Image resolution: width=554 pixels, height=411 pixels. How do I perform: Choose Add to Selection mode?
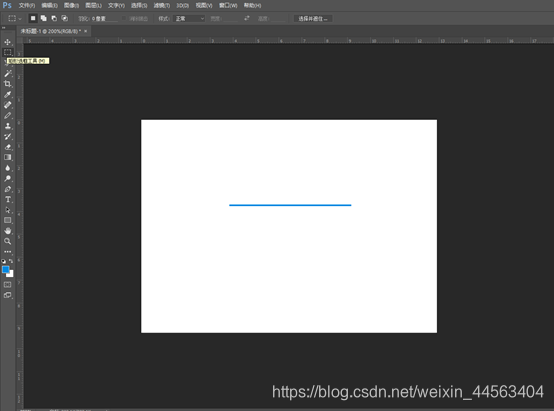pos(43,18)
